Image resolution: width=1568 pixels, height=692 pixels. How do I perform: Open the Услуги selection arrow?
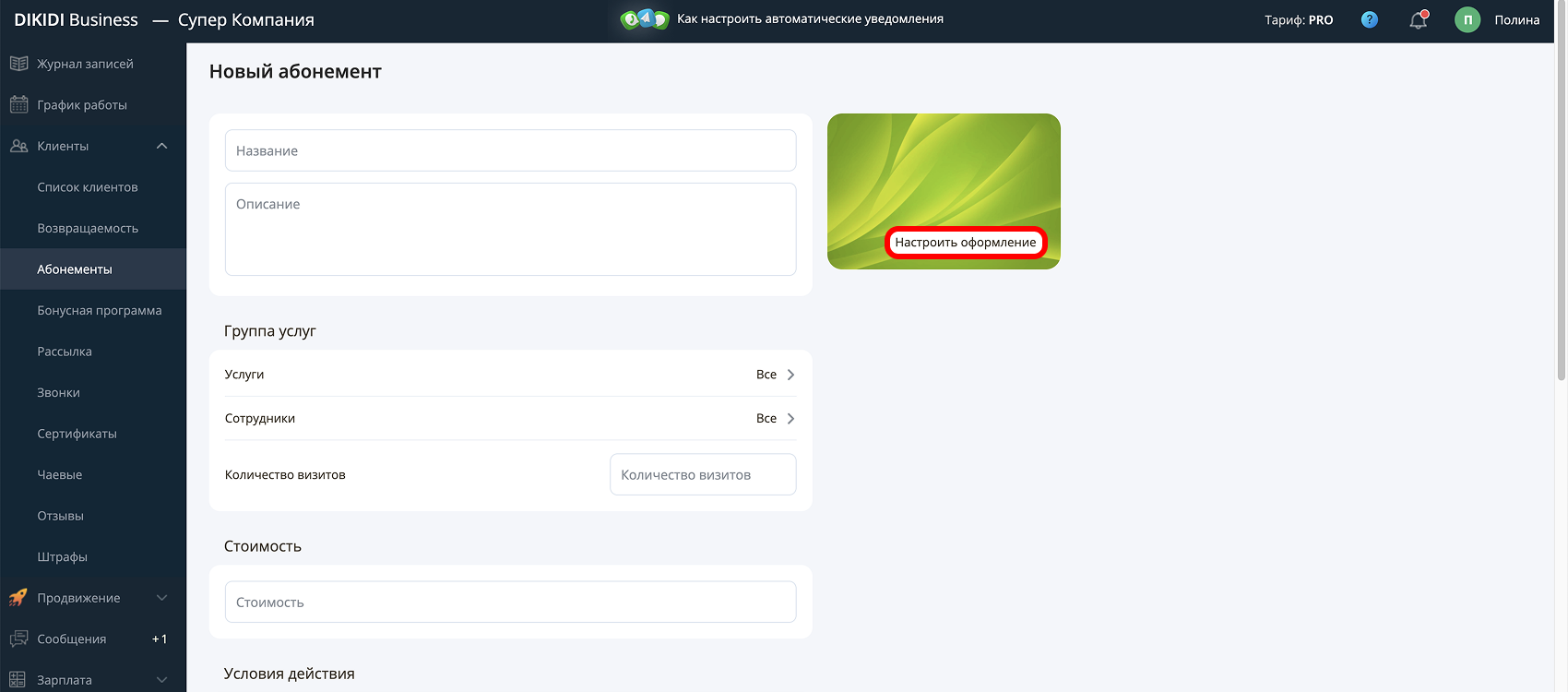click(790, 375)
